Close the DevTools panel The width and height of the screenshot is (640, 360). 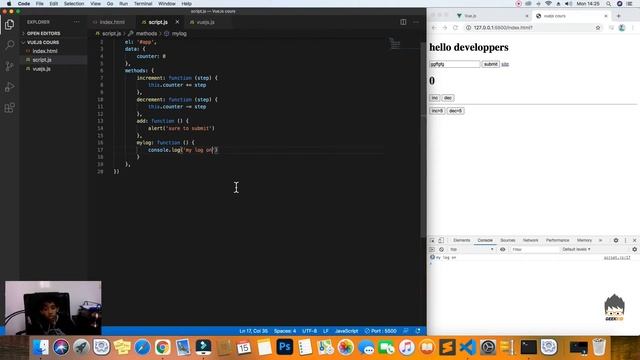point(634,240)
